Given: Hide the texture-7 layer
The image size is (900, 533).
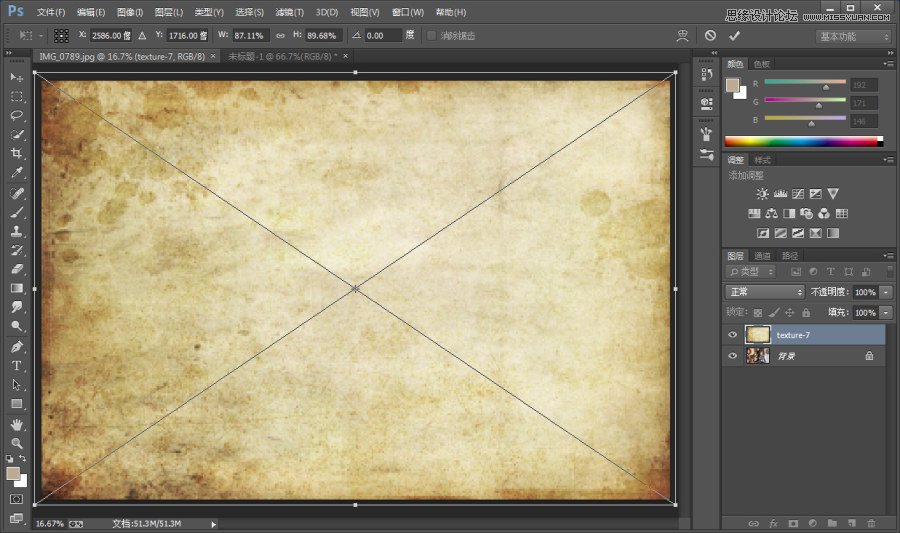Looking at the screenshot, I should click(732, 335).
